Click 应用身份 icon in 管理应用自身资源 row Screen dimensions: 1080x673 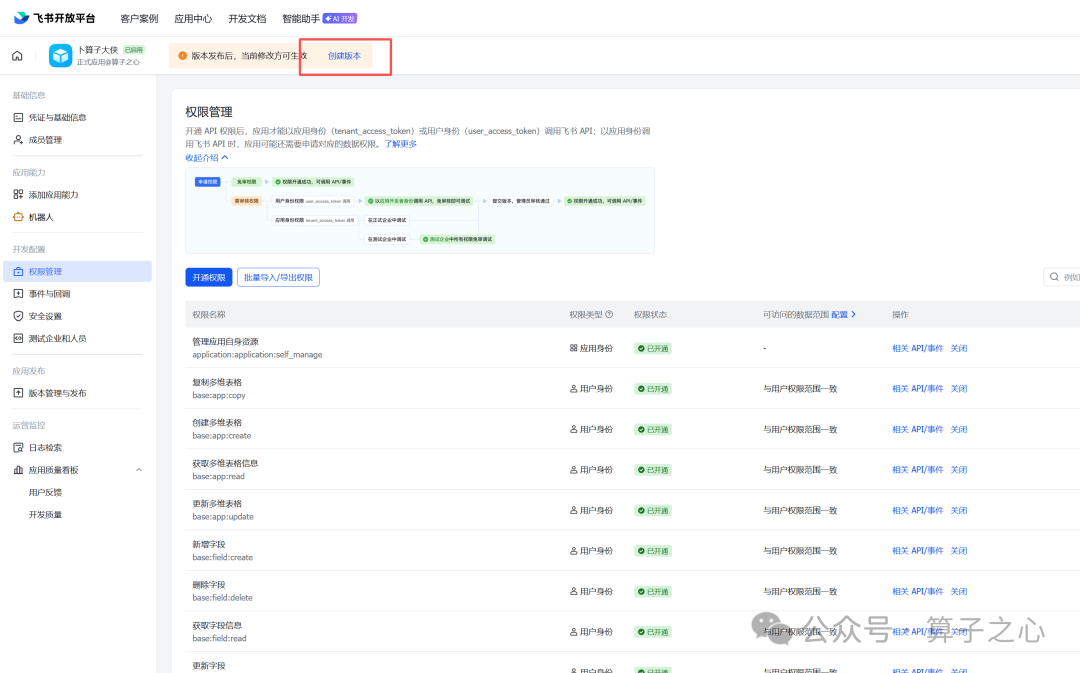click(573, 349)
